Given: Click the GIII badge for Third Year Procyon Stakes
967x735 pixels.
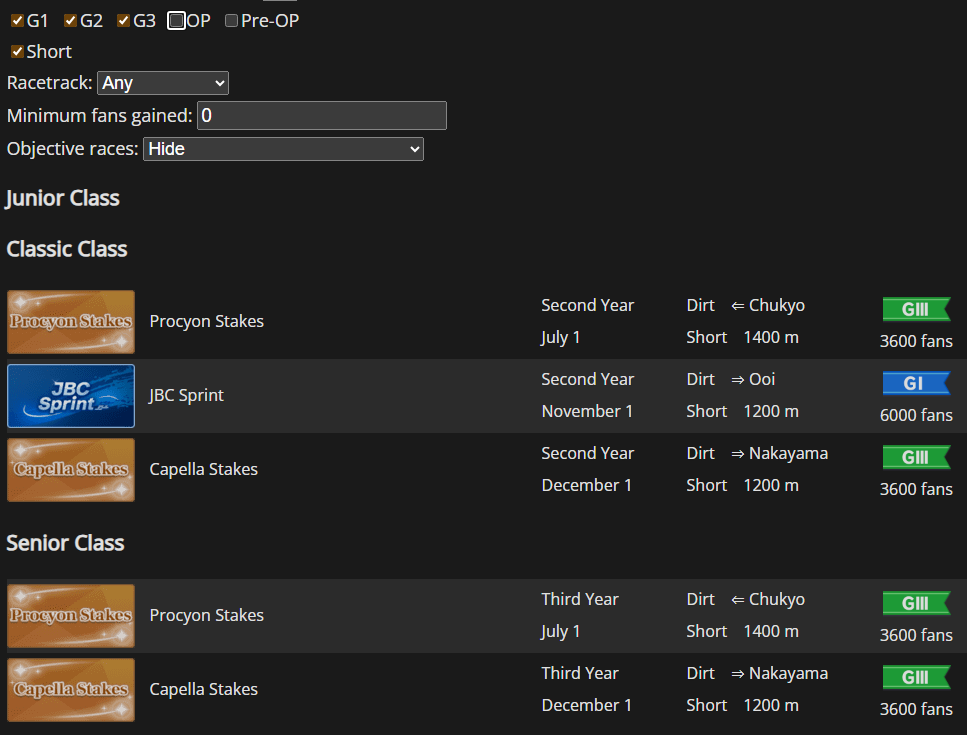Looking at the screenshot, I should 916,604.
